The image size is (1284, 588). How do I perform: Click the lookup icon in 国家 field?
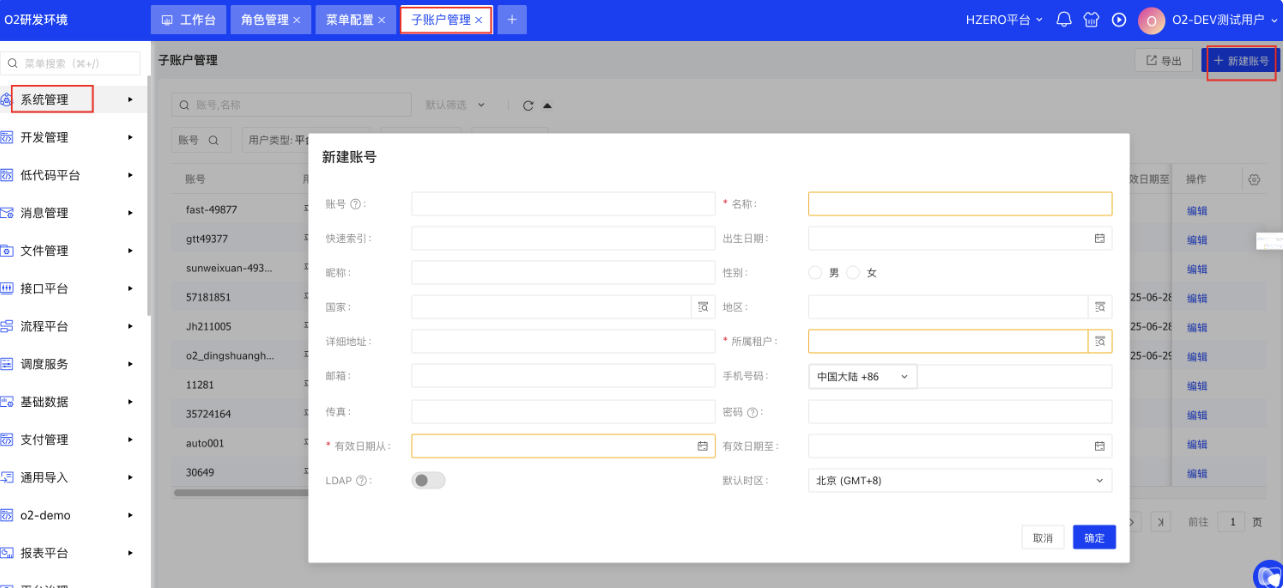703,307
